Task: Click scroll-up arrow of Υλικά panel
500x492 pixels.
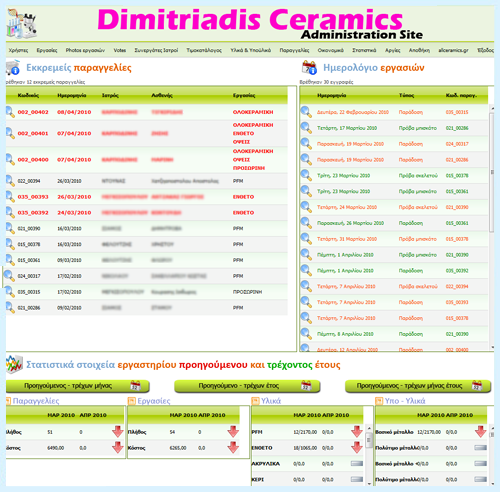Action: coord(369,428)
